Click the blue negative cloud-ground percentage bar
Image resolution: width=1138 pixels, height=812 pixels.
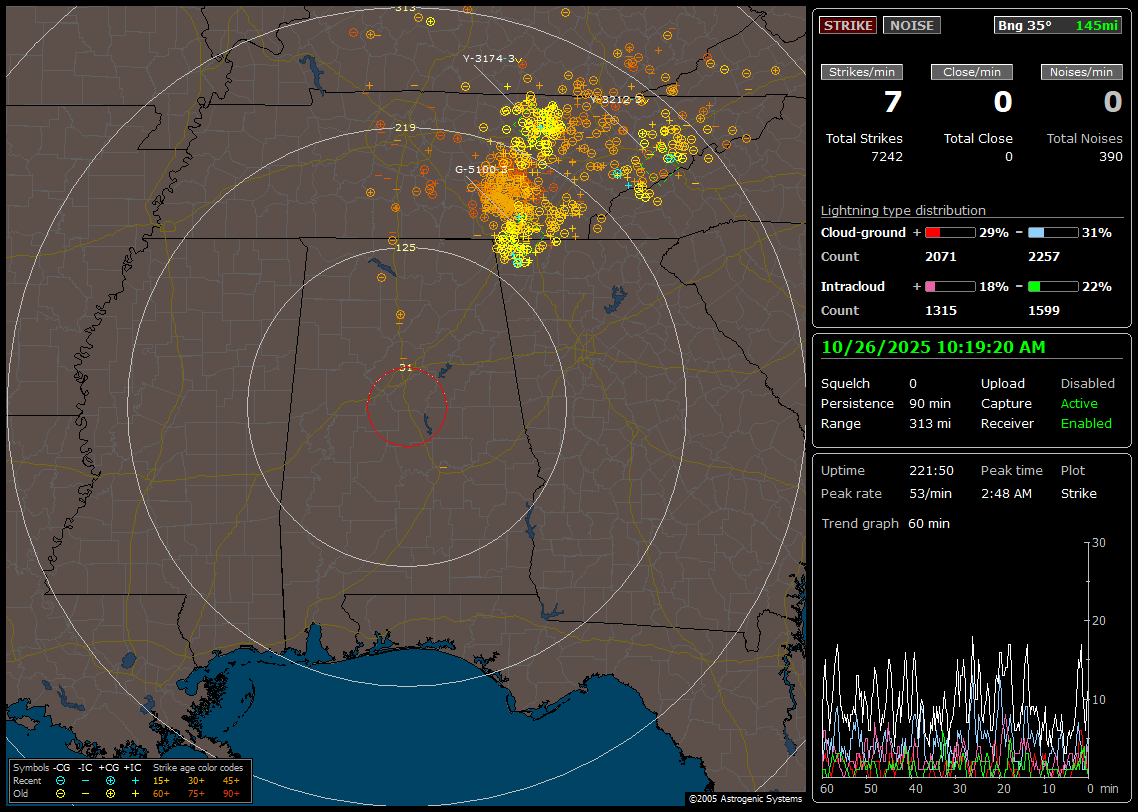[x=1053, y=232]
